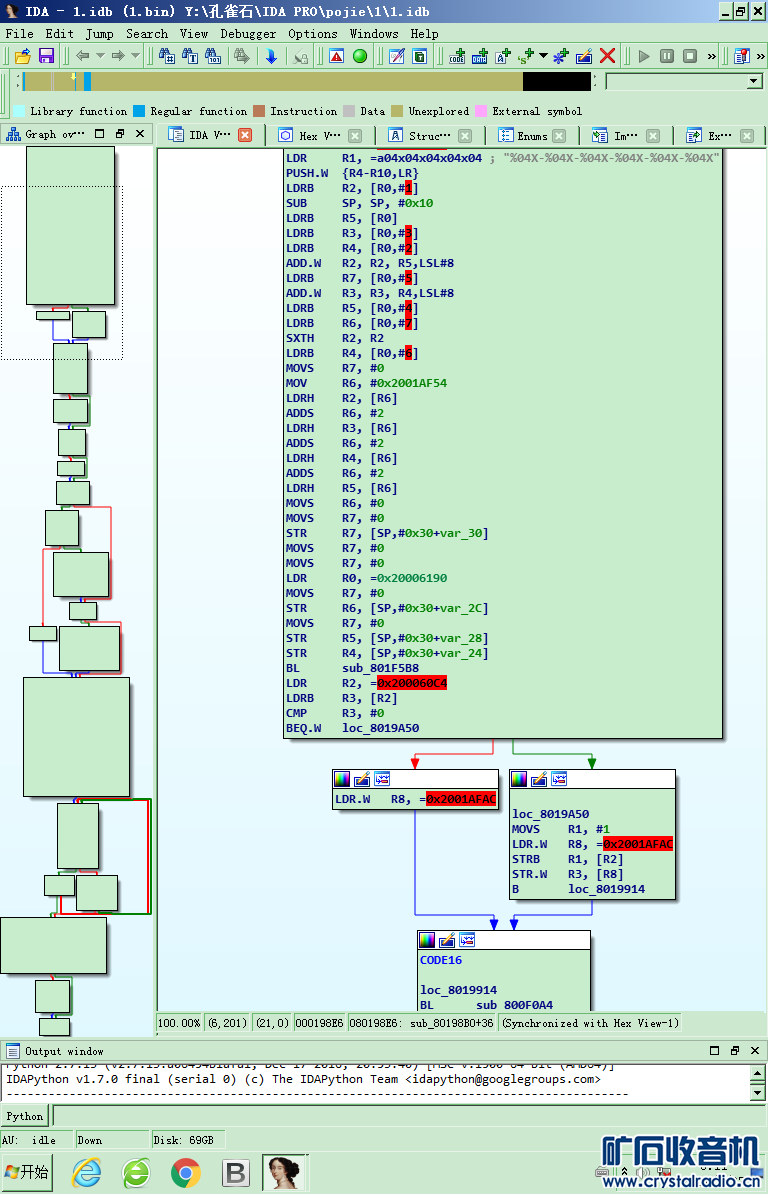Viewport: 768px width, 1194px height.
Task: Close the Graph overview panel
Action: tap(140, 133)
